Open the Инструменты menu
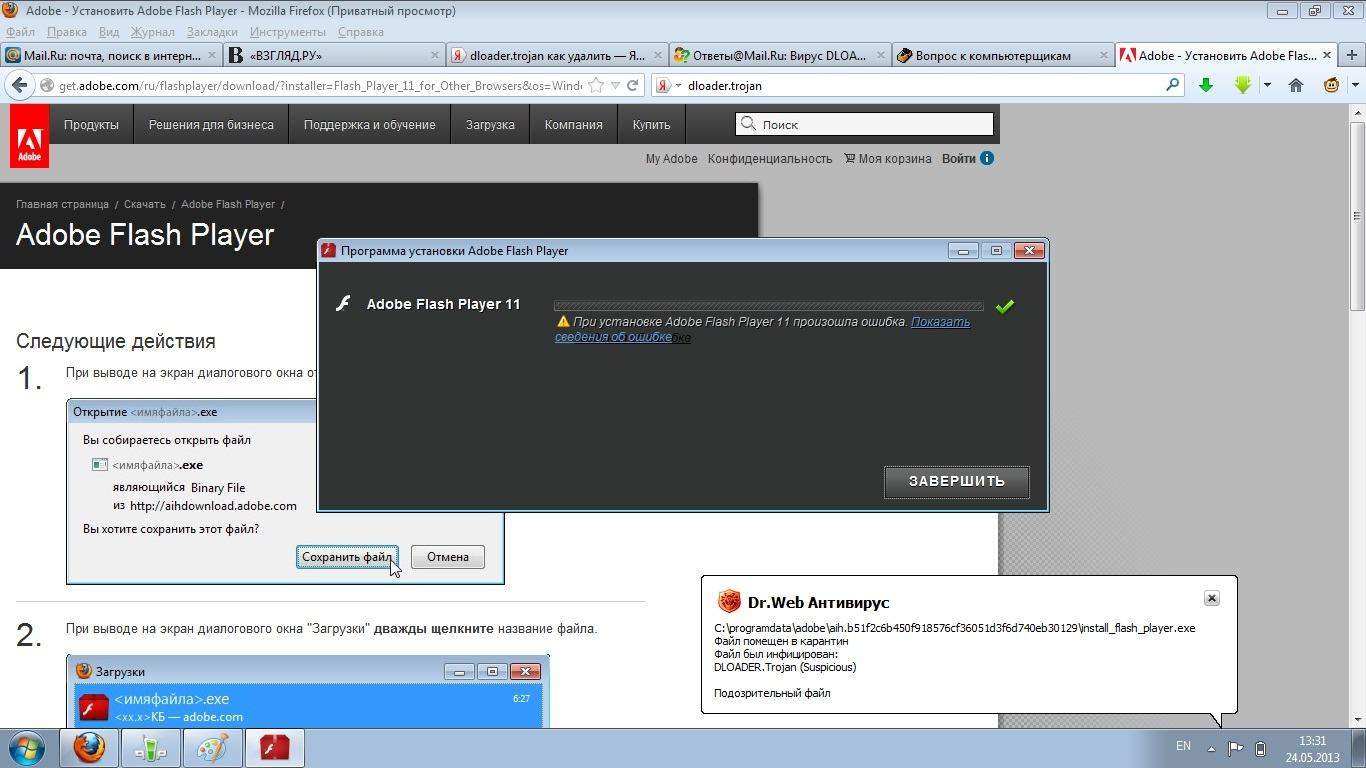This screenshot has height=768, width=1366. 288,32
